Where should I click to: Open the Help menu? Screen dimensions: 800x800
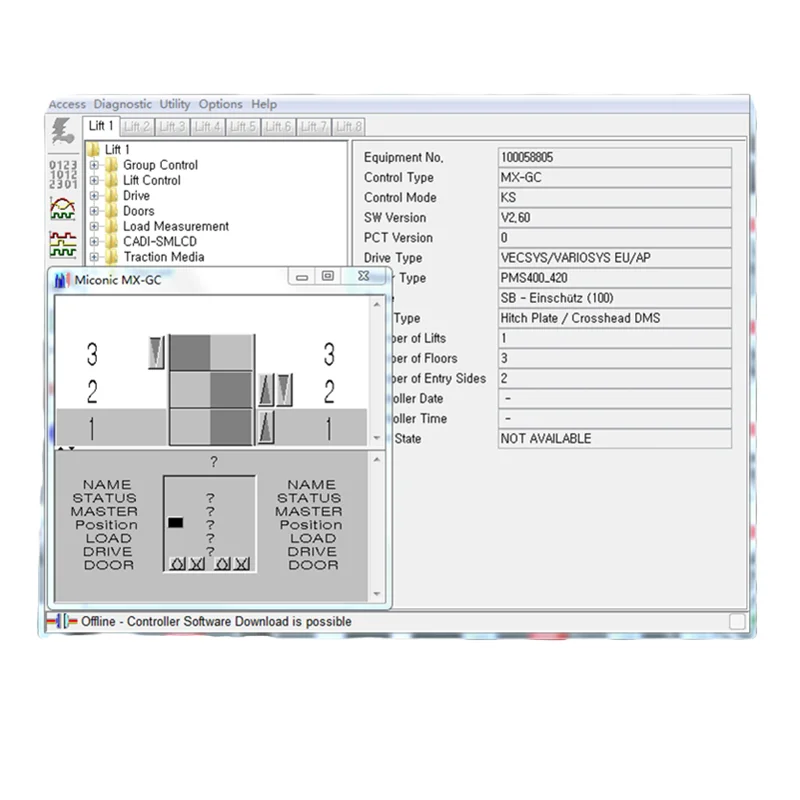pos(264,104)
